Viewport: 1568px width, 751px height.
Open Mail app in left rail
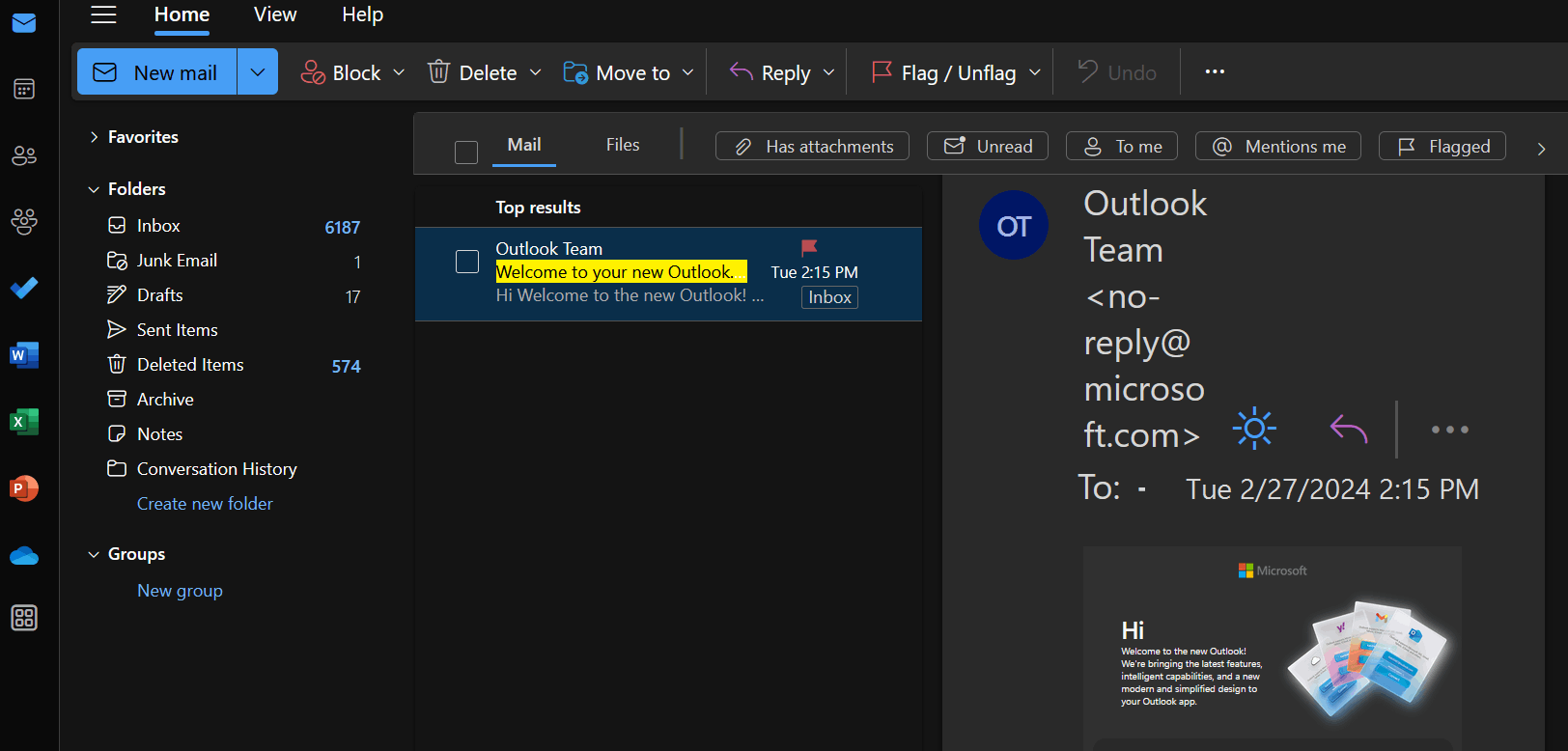tap(24, 23)
